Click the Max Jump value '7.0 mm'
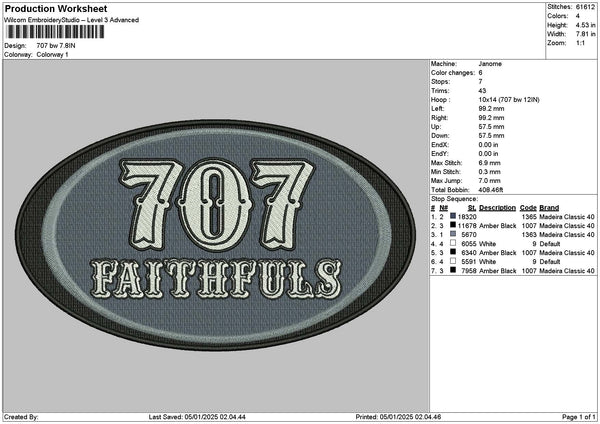This screenshot has width=600, height=424. pos(489,181)
